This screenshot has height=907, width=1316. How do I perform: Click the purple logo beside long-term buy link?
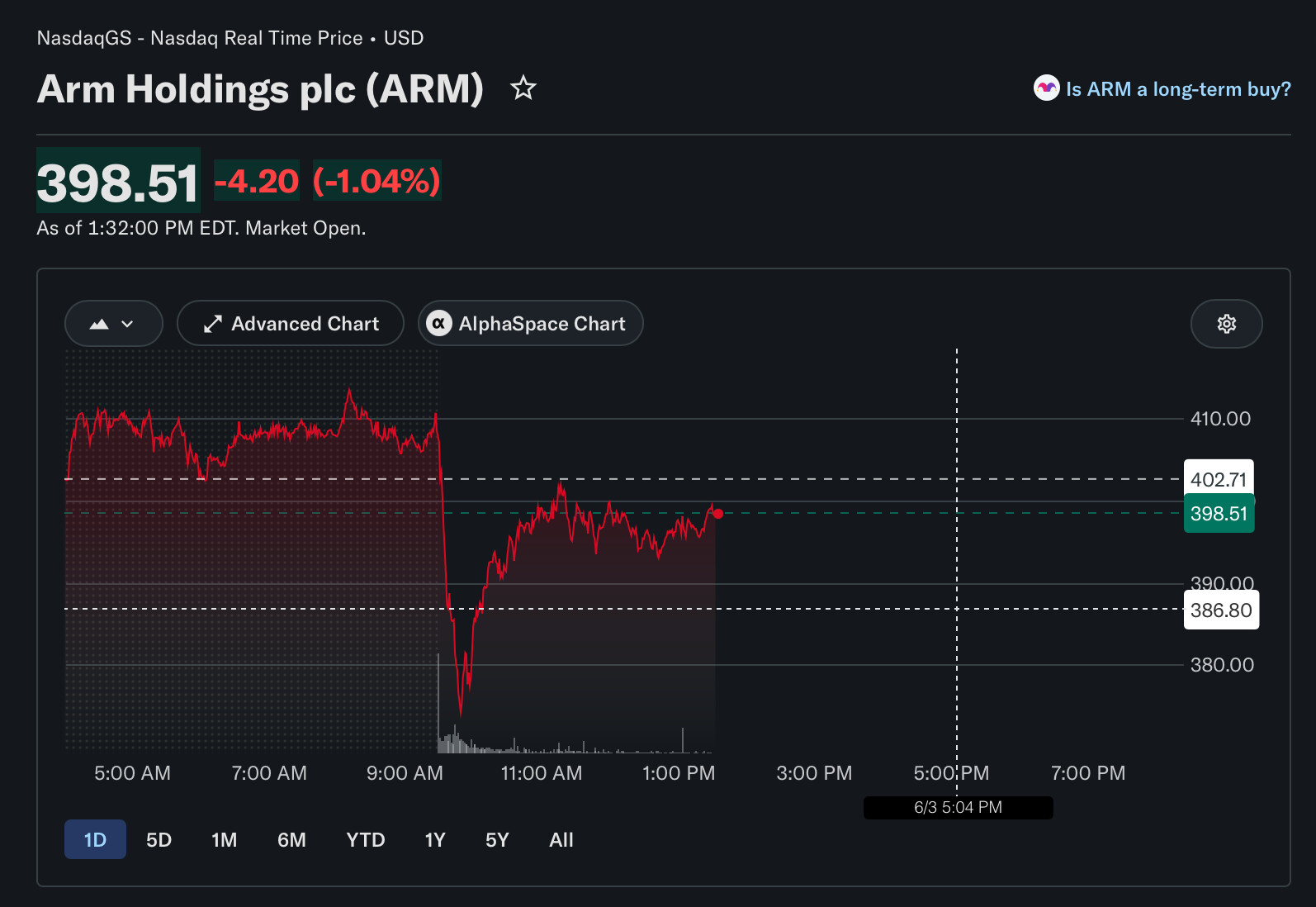click(x=1046, y=88)
